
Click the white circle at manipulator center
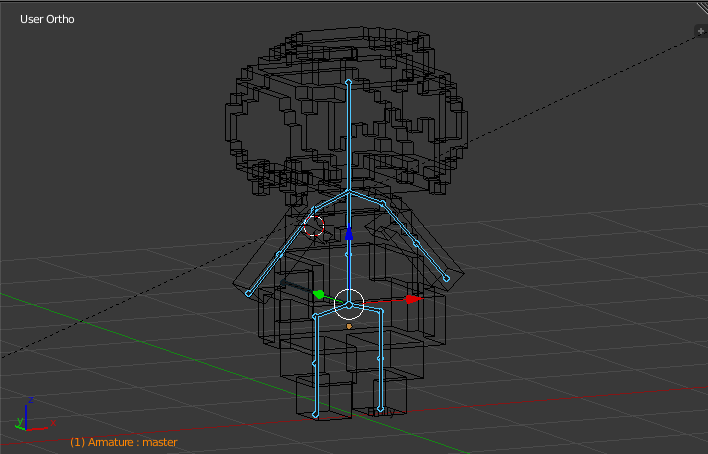pyautogui.click(x=349, y=304)
